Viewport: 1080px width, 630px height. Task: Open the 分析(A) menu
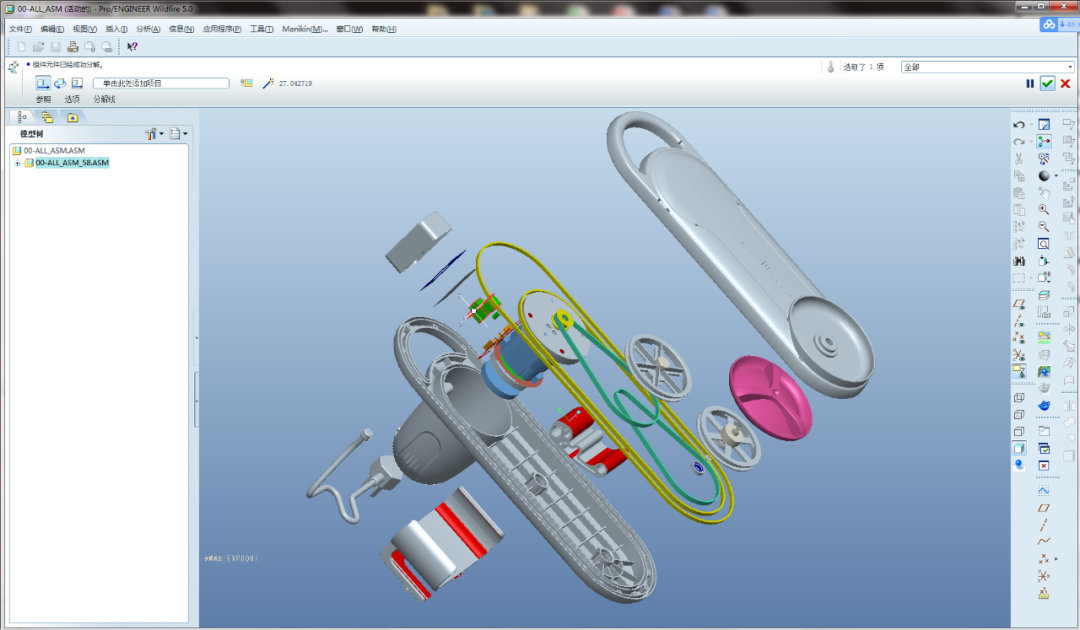click(148, 29)
